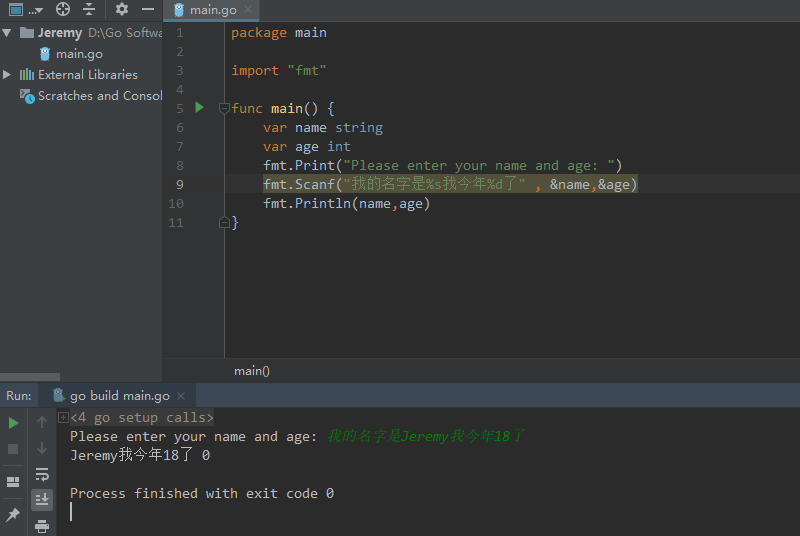Click the Gopher icon on main.go tab
This screenshot has height=536, width=800.
point(179,10)
